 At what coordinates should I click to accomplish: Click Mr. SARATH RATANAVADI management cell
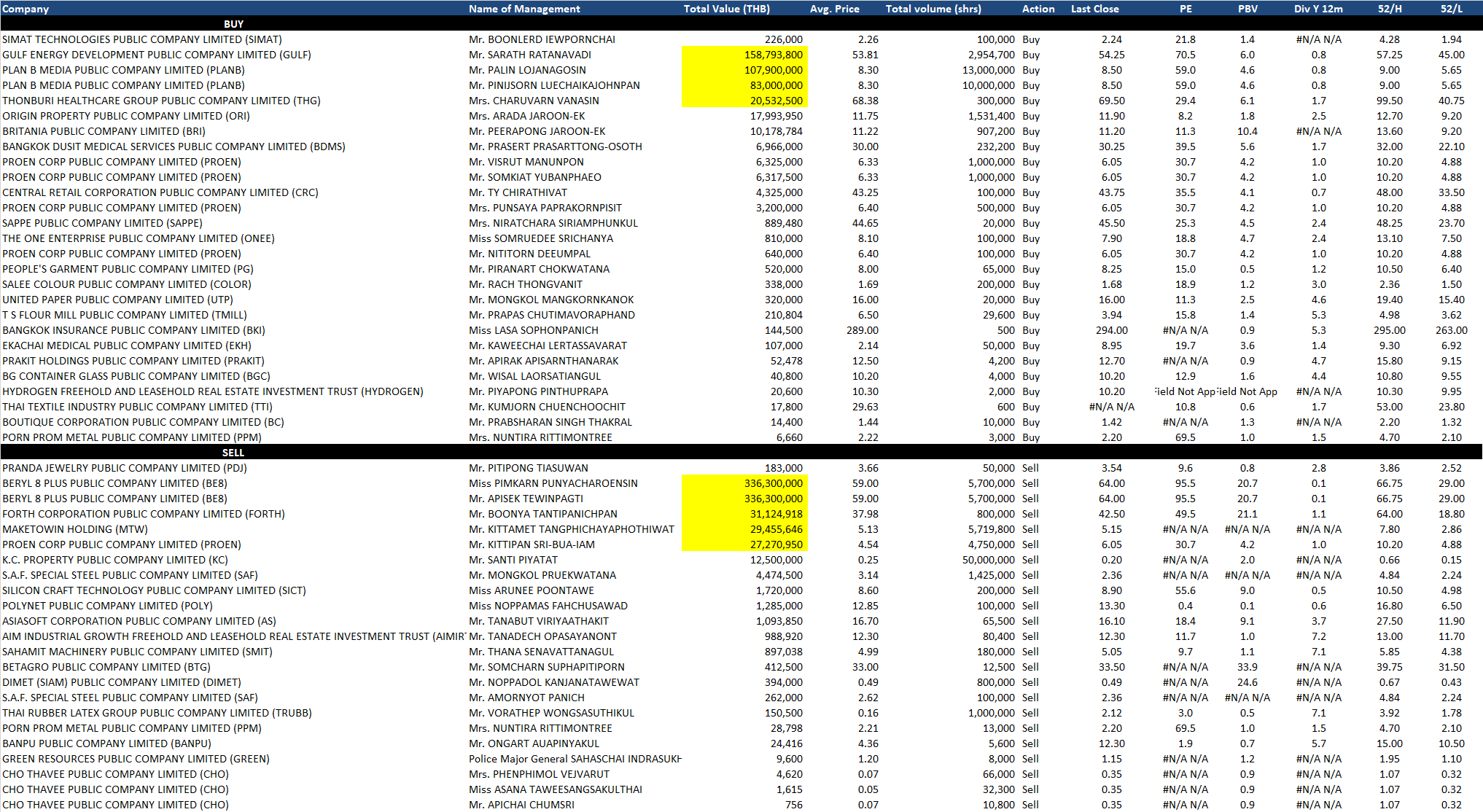point(530,55)
